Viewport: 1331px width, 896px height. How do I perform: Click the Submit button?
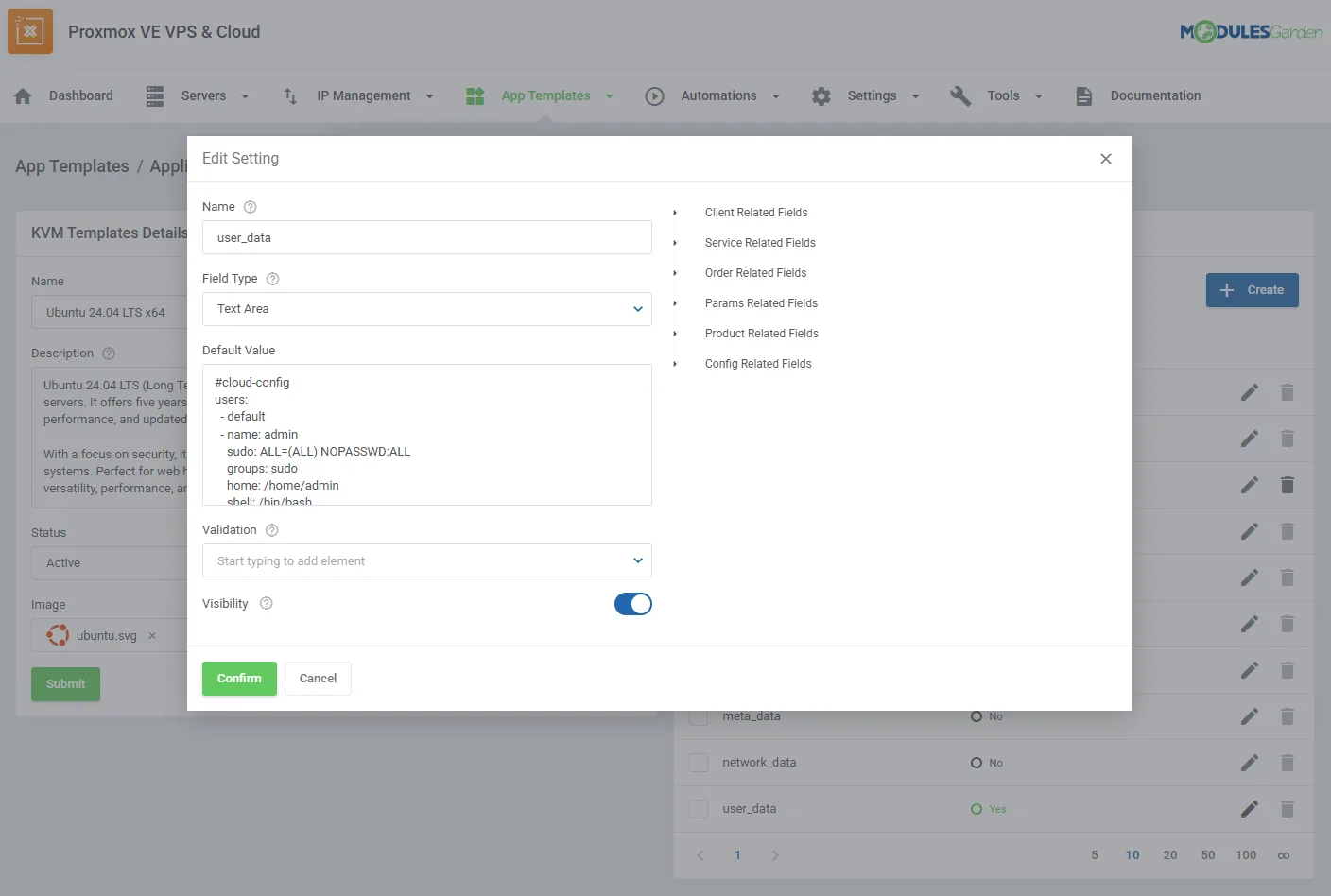(65, 684)
